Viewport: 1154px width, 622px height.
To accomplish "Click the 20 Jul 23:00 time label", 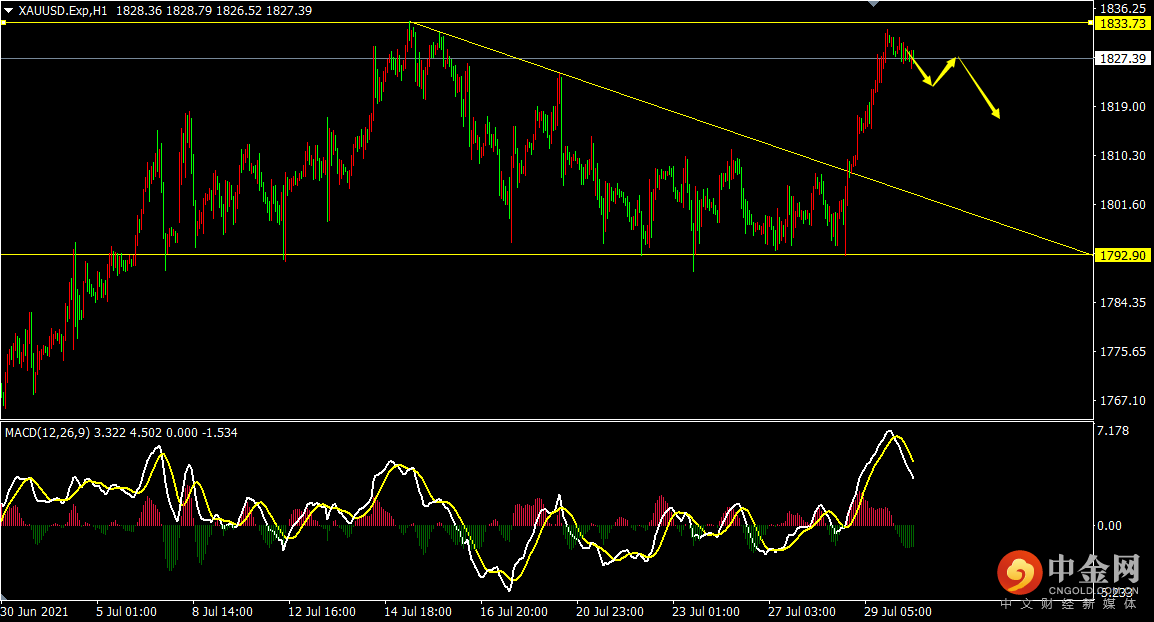I will [x=609, y=612].
